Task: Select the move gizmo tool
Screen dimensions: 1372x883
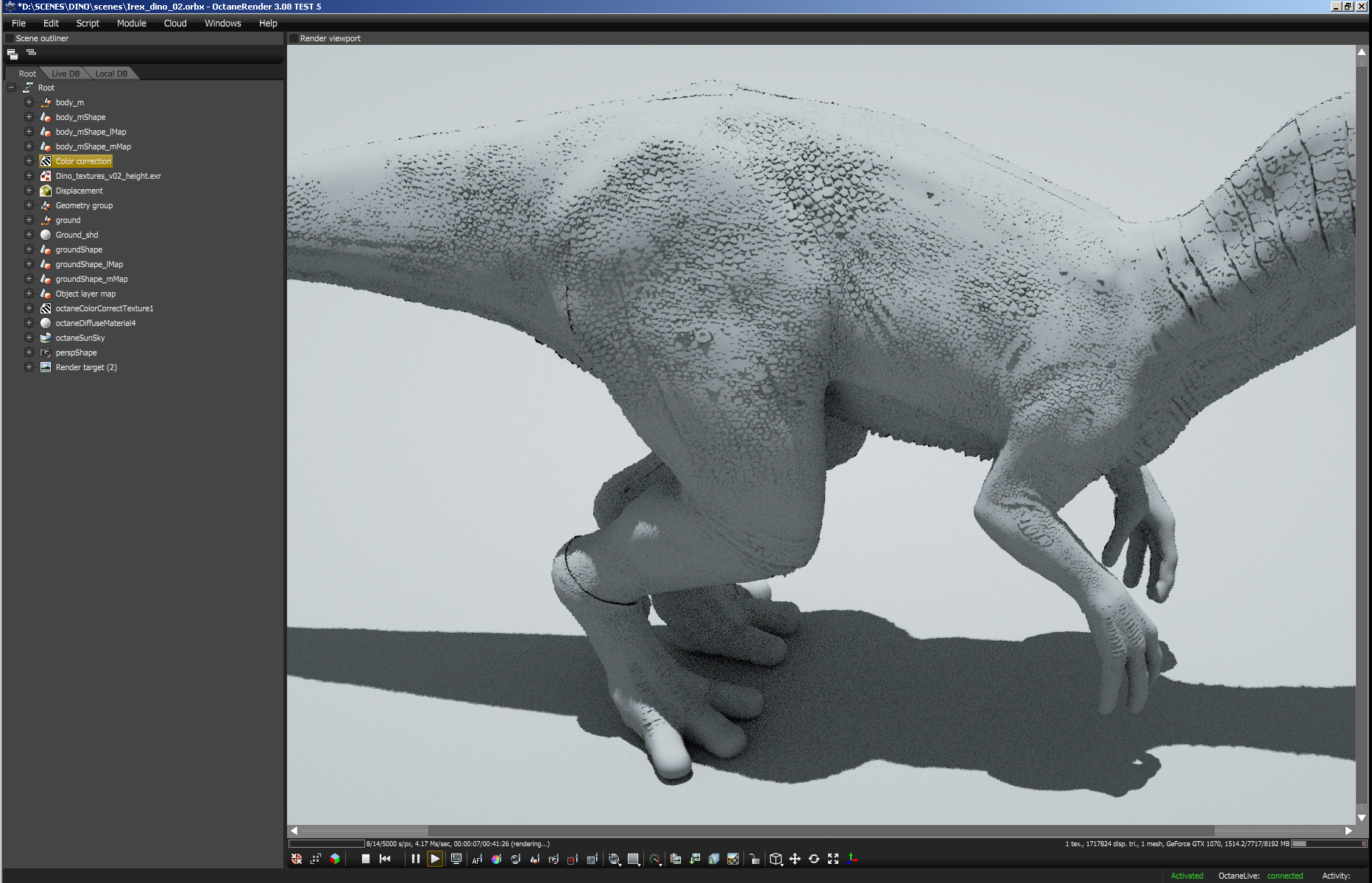Action: click(795, 859)
